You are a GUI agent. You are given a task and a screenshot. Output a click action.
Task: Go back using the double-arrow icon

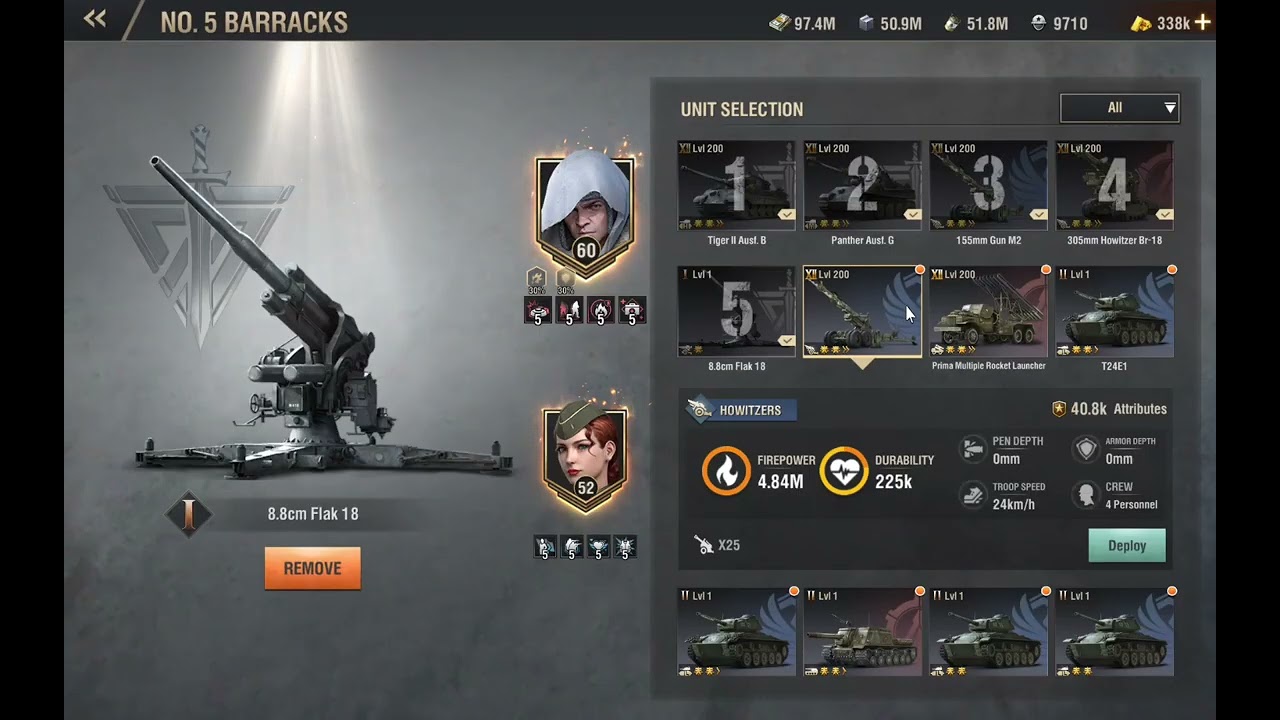(x=95, y=18)
